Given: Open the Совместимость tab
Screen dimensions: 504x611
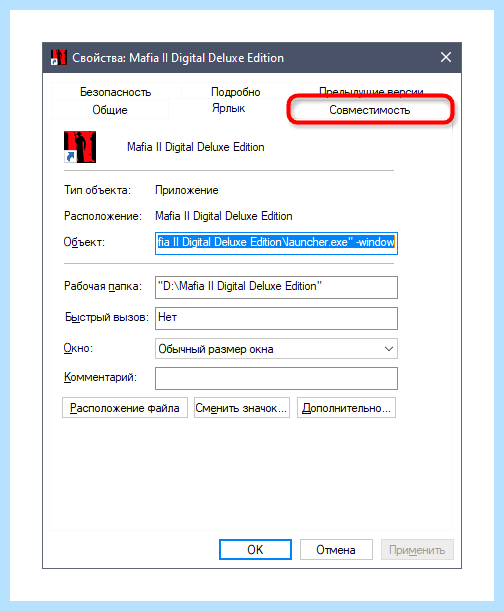Looking at the screenshot, I should pyautogui.click(x=370, y=110).
